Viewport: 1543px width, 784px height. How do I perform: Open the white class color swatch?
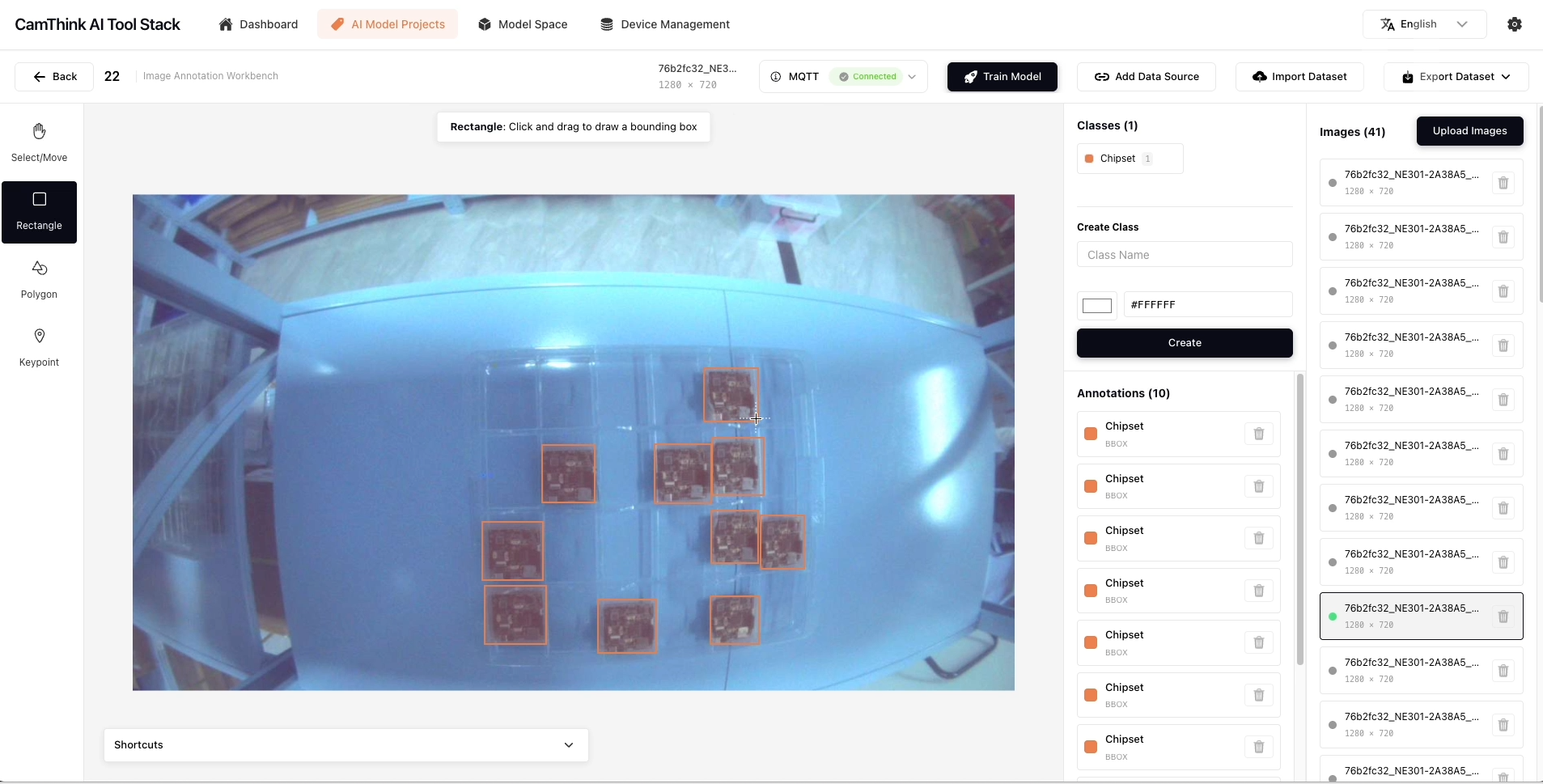(x=1096, y=305)
